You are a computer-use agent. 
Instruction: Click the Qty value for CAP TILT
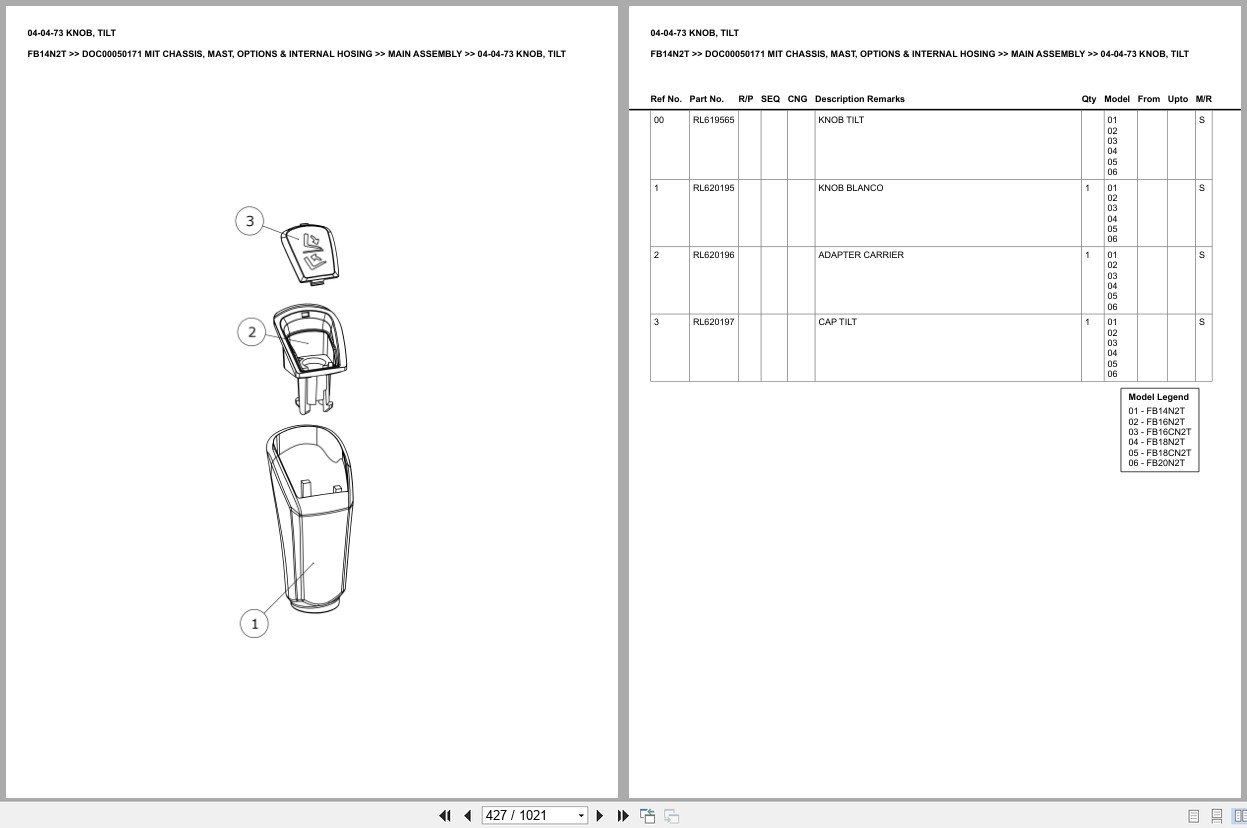tap(1088, 322)
